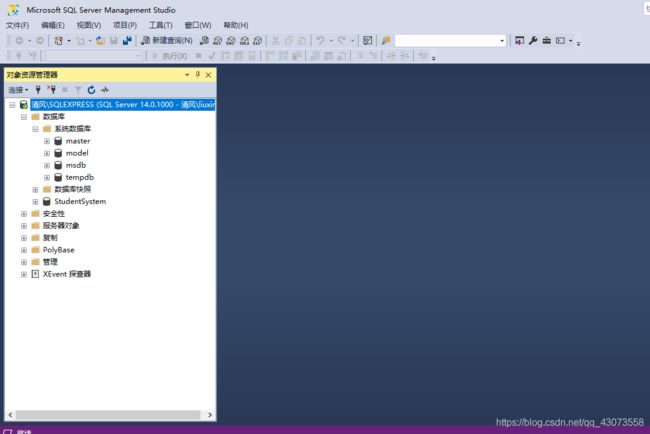Collapse the SQLEXPRESS server node

[x=12, y=105]
